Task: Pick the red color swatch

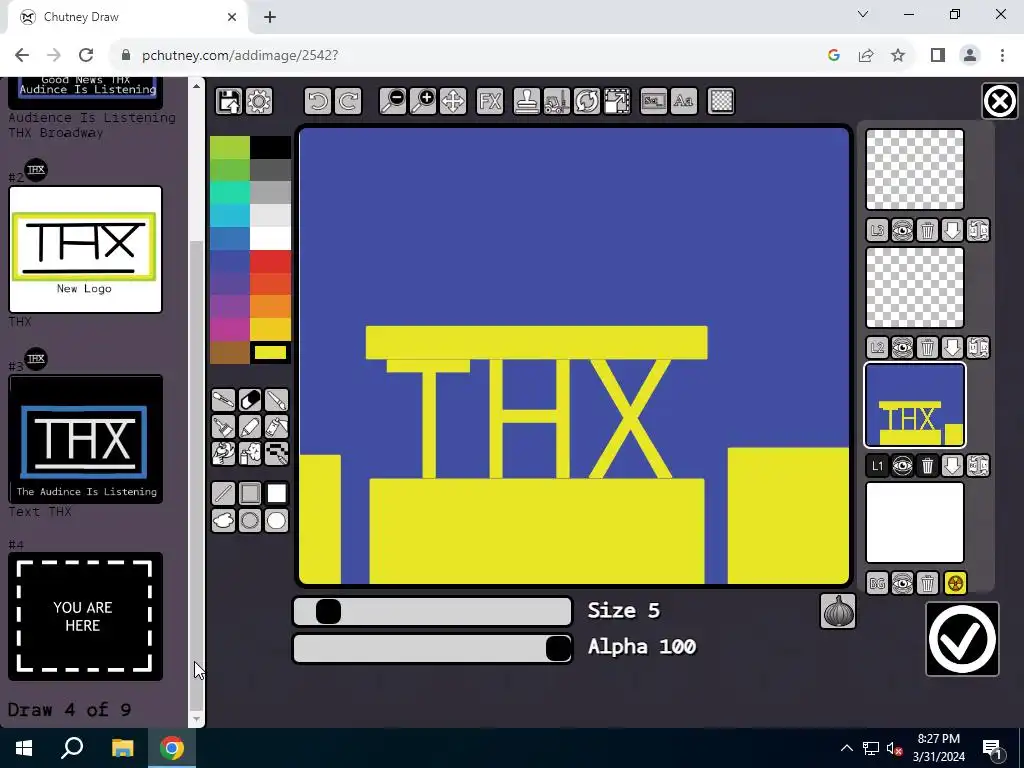Action: [270, 261]
